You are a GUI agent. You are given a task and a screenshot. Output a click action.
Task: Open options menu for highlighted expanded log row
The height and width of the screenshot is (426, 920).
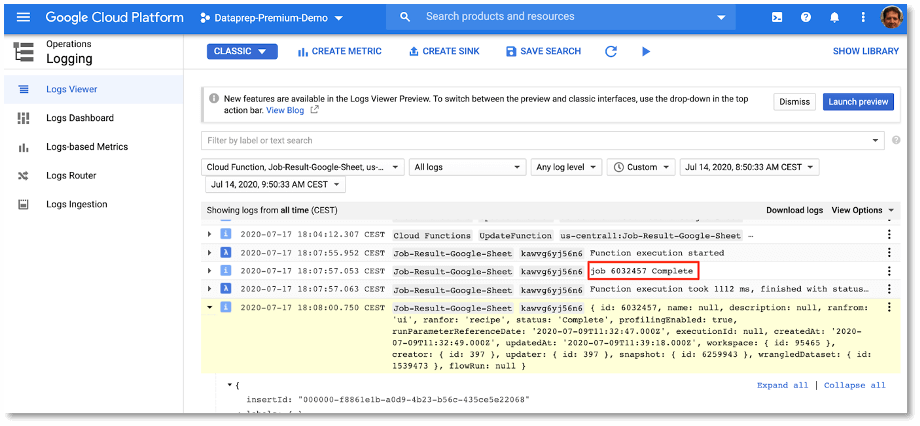click(x=889, y=307)
